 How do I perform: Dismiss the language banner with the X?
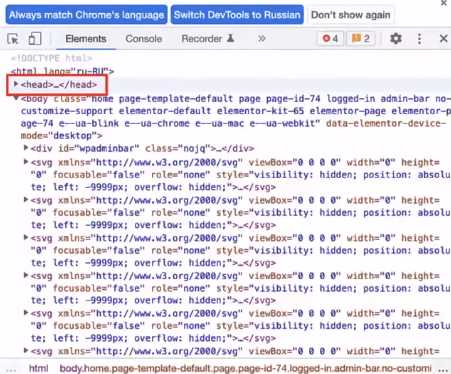tap(444, 3)
